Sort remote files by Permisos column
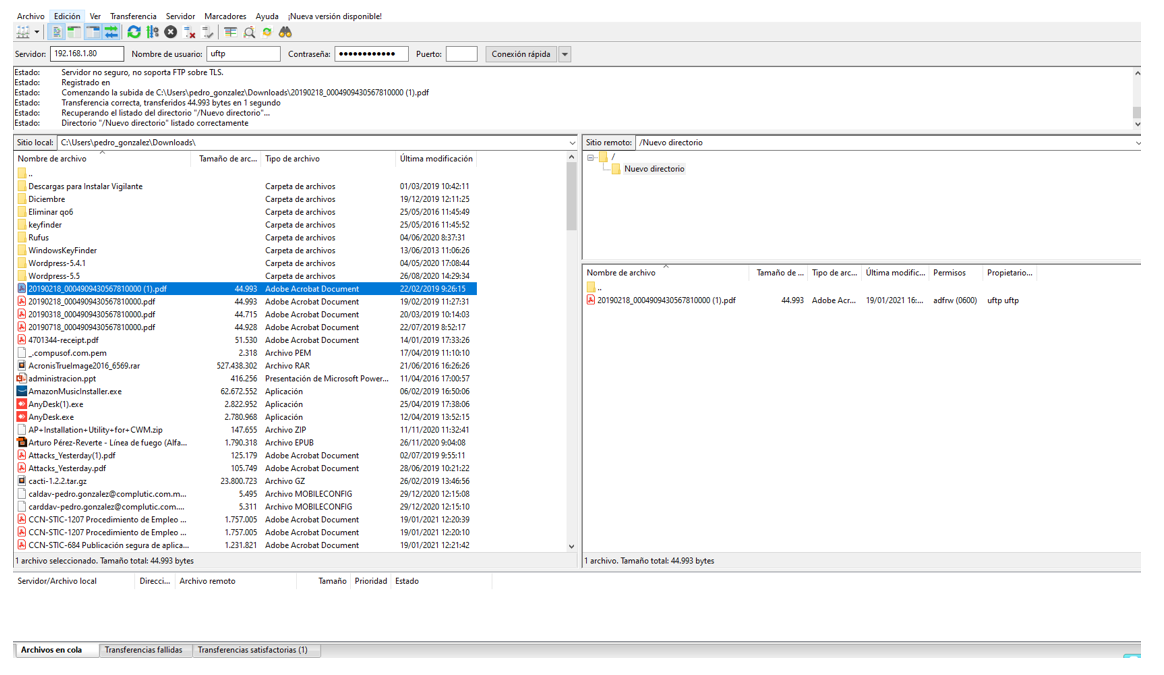 pos(949,273)
